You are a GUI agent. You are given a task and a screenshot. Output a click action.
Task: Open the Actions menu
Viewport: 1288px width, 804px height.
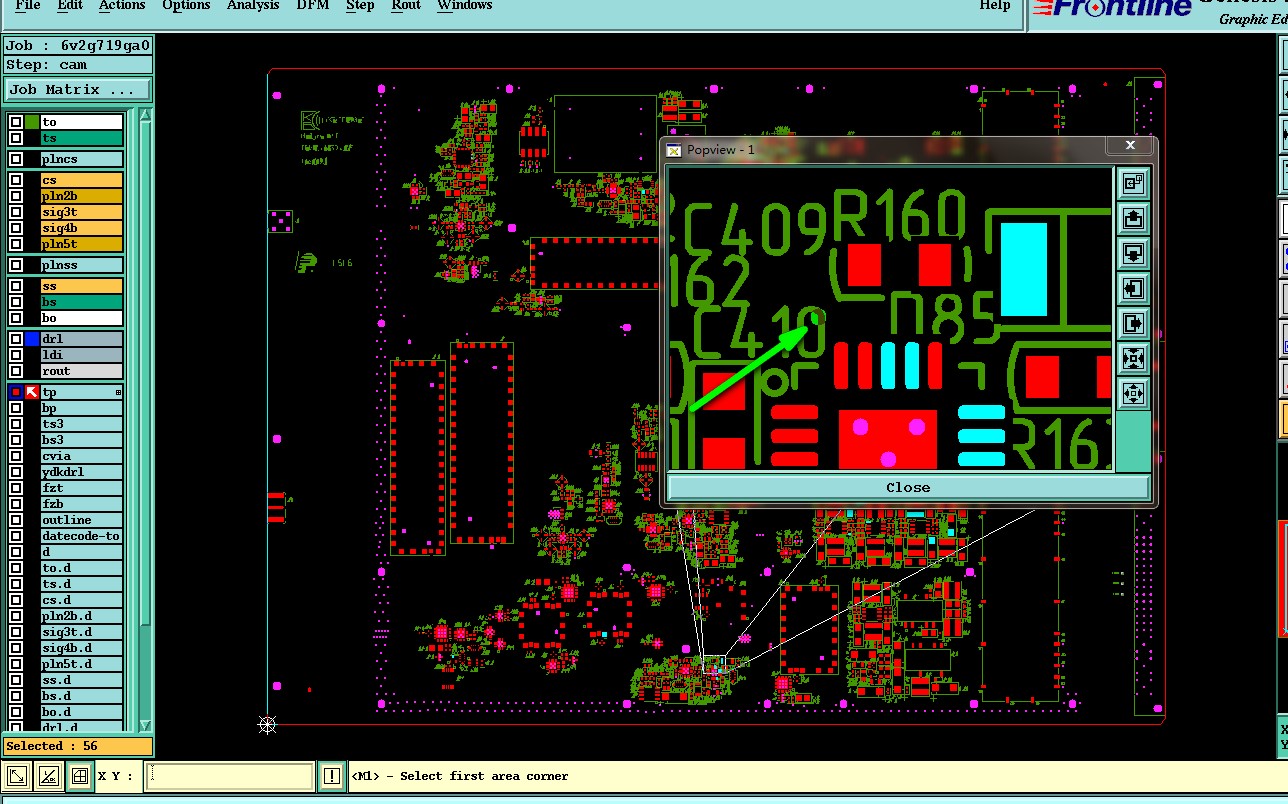[122, 6]
